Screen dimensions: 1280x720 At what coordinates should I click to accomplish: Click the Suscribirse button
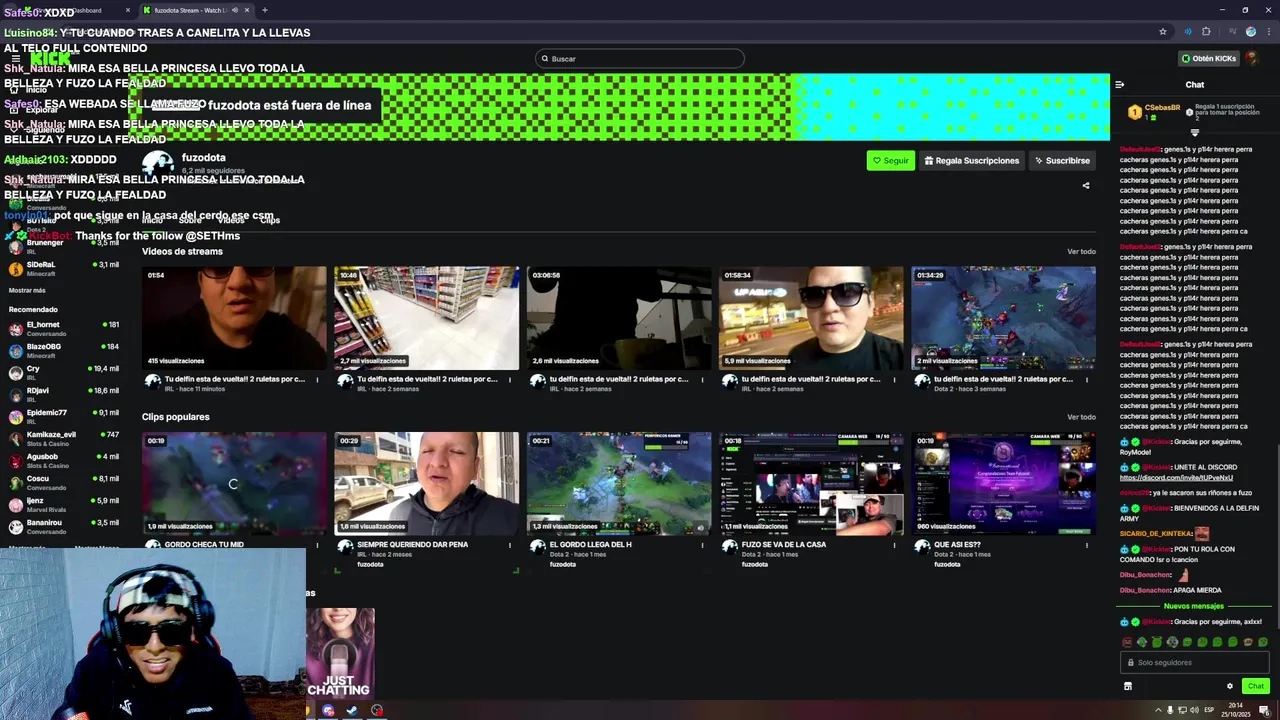(1062, 160)
